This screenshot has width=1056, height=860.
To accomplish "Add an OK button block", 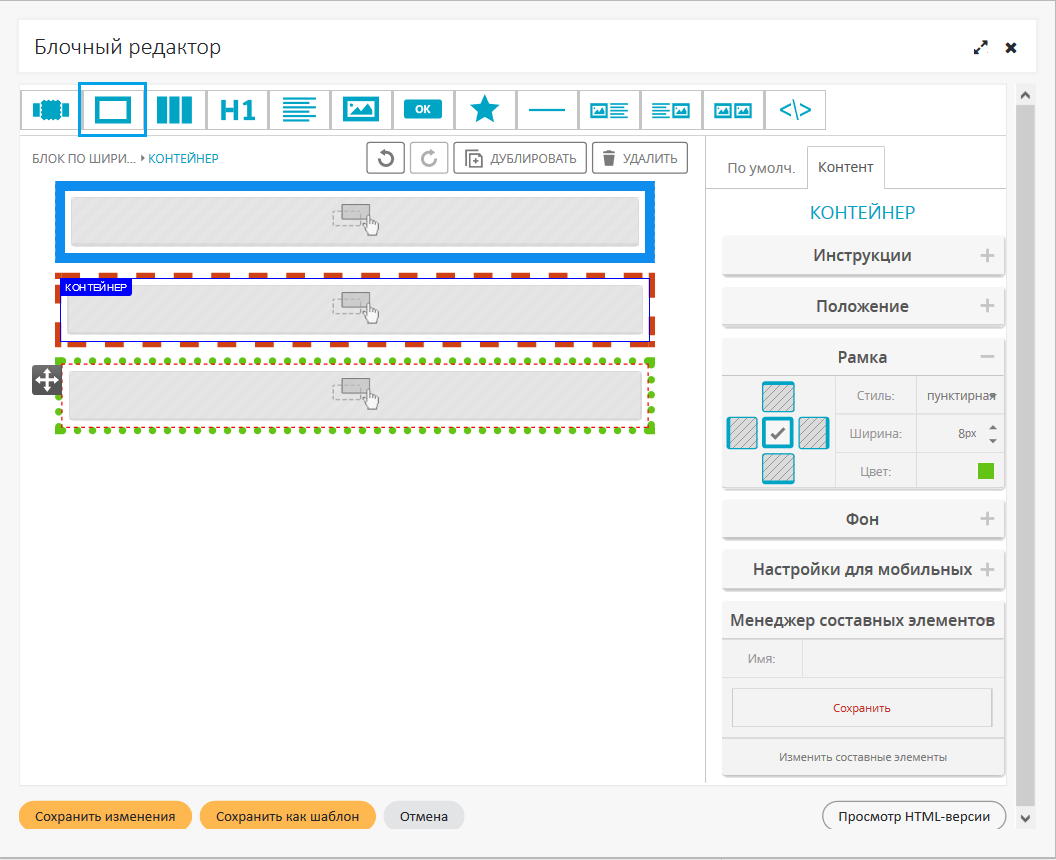I will tap(423, 110).
